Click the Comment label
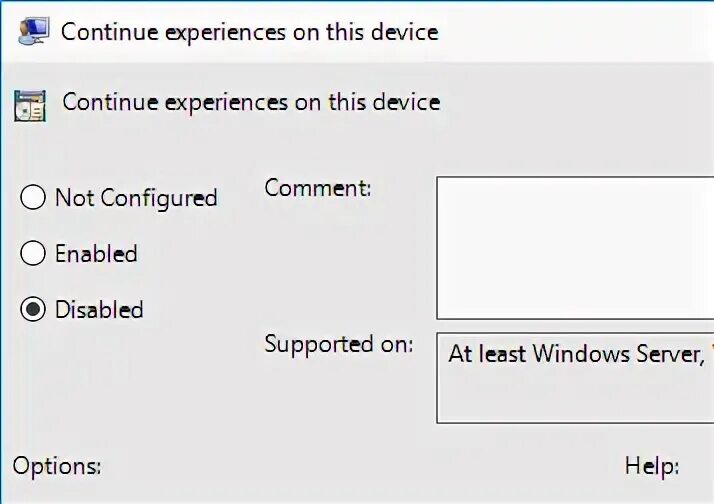This screenshot has width=714, height=504. (317, 187)
